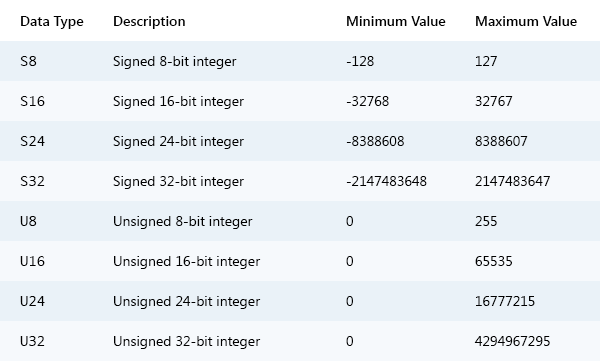Select the U32 data type cell
The image size is (600, 362).
33,341
